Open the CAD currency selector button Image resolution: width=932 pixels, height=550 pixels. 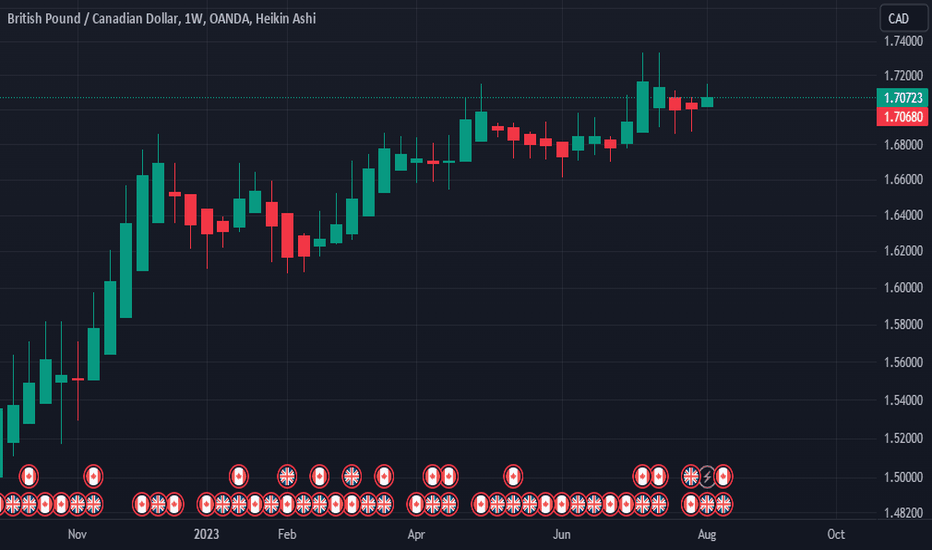(x=903, y=18)
